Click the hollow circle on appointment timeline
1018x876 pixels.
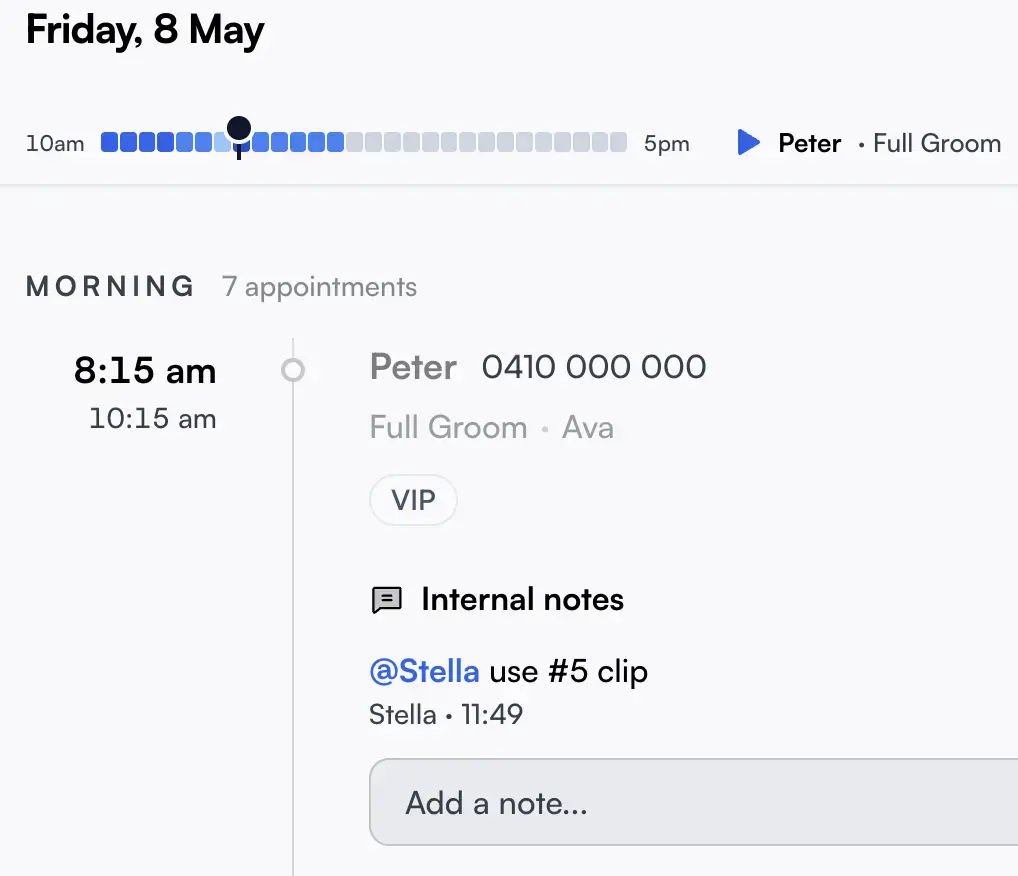293,370
